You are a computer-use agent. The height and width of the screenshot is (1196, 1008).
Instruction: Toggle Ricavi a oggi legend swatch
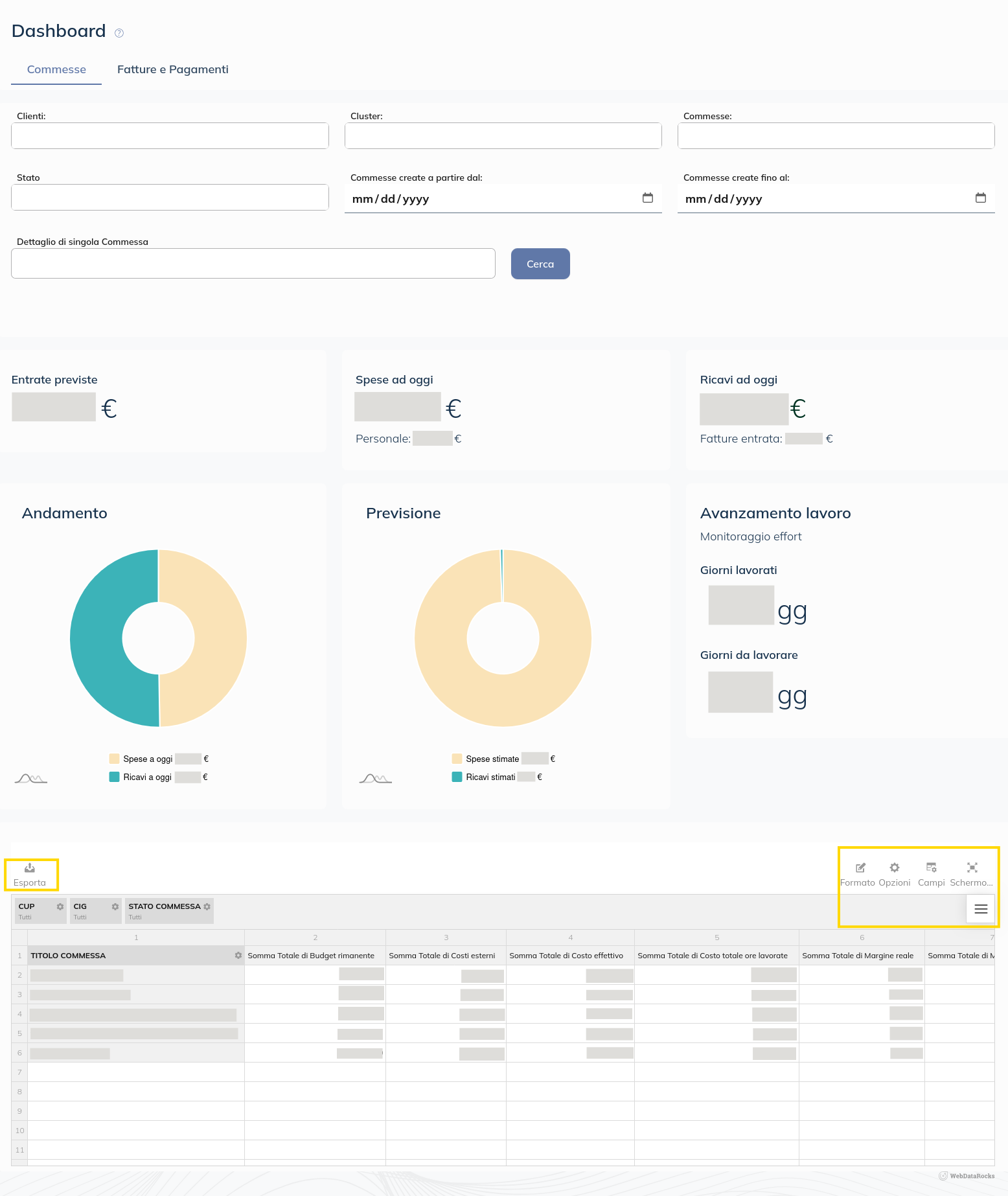click(x=115, y=777)
